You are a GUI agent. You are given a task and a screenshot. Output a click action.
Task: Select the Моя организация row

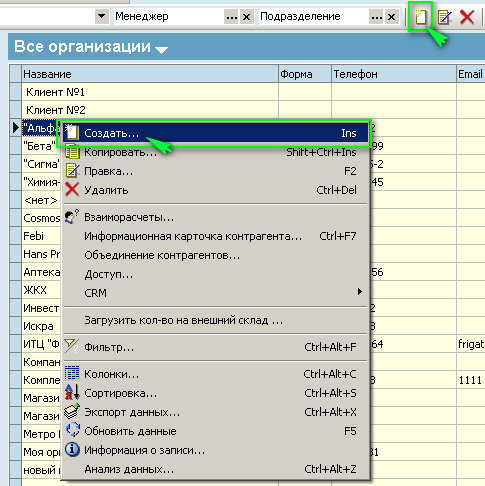42,452
